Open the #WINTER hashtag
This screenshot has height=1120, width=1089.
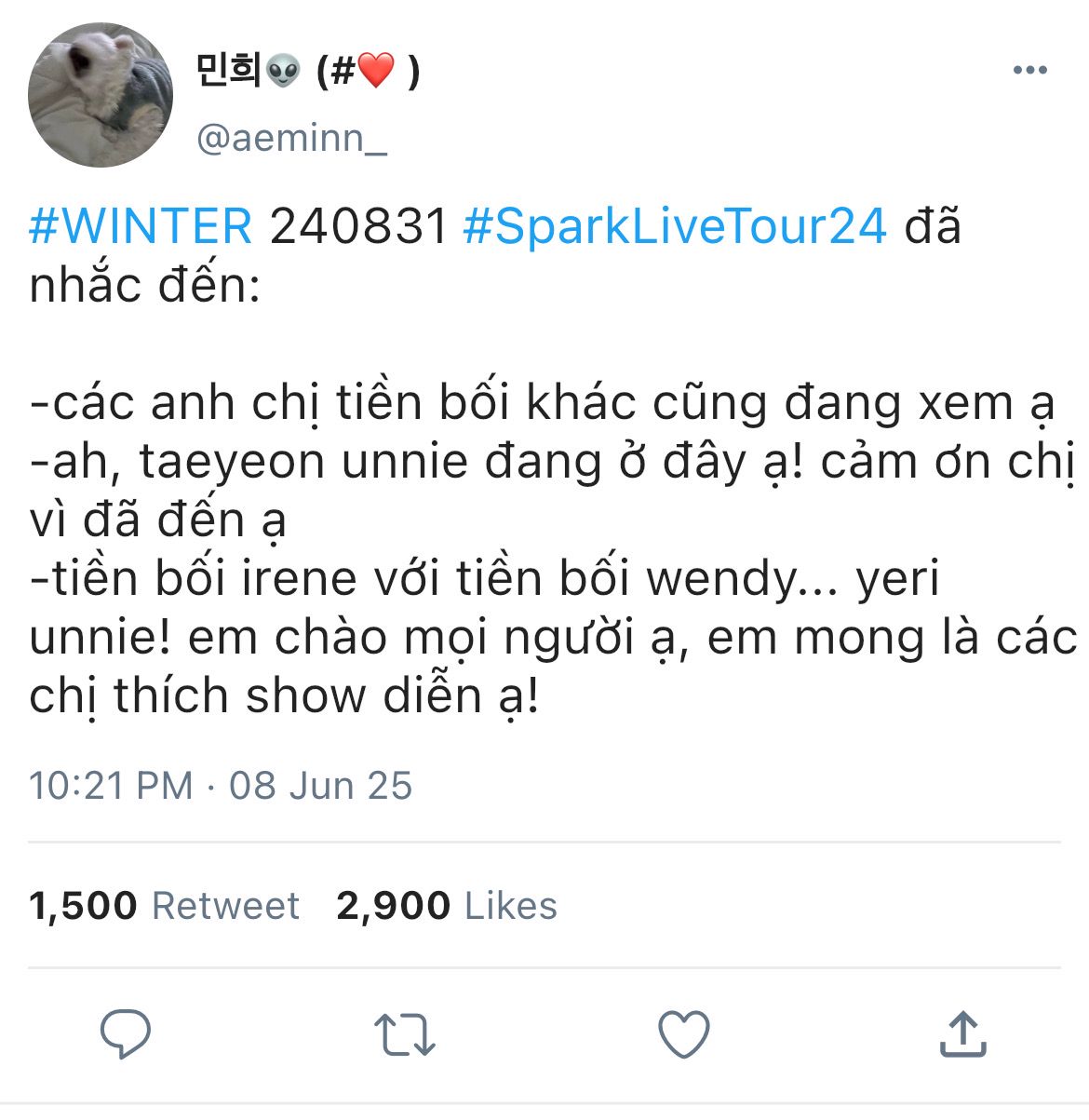[141, 226]
